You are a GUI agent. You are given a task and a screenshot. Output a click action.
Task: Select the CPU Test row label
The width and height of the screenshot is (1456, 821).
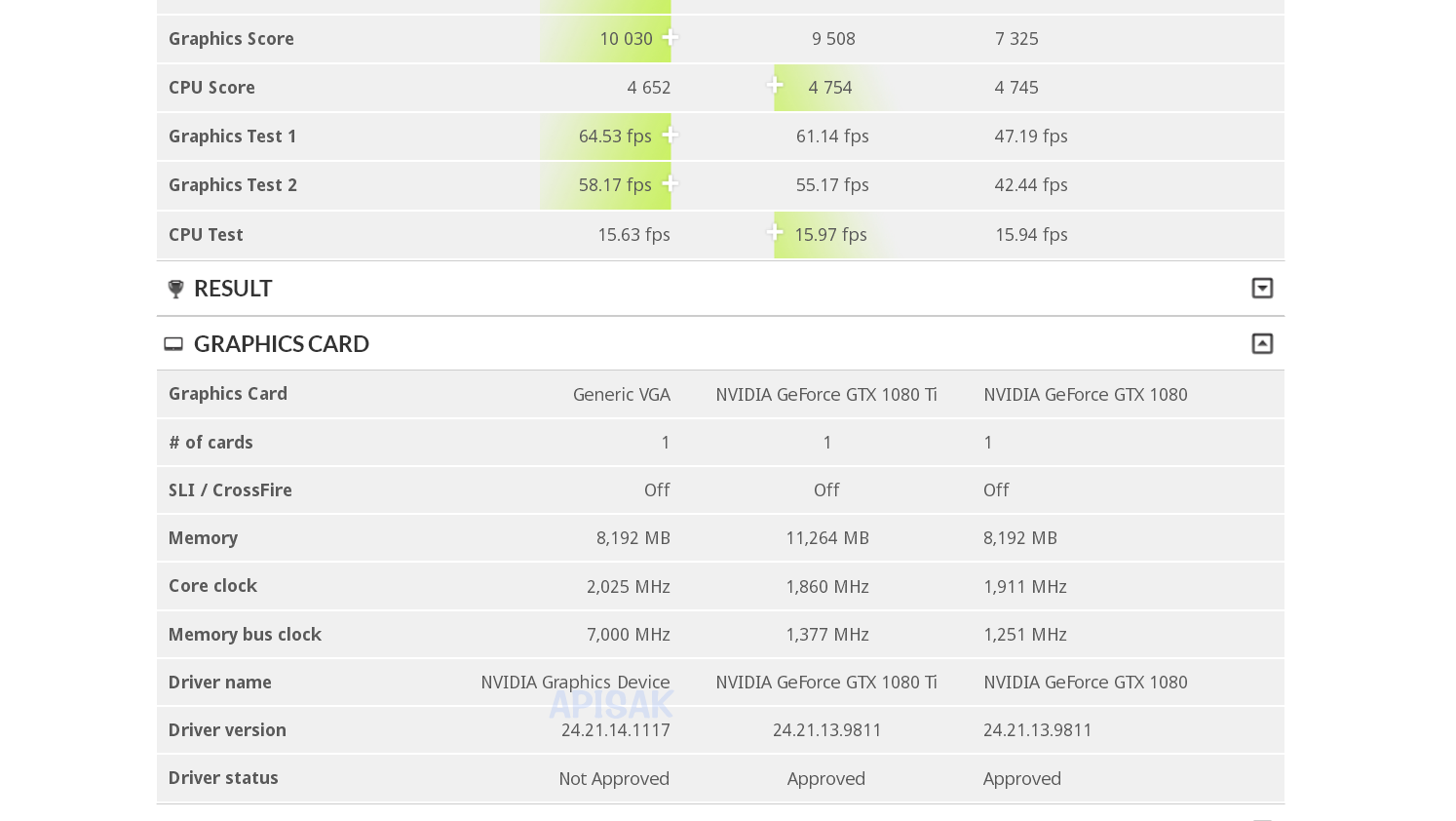[x=206, y=235]
